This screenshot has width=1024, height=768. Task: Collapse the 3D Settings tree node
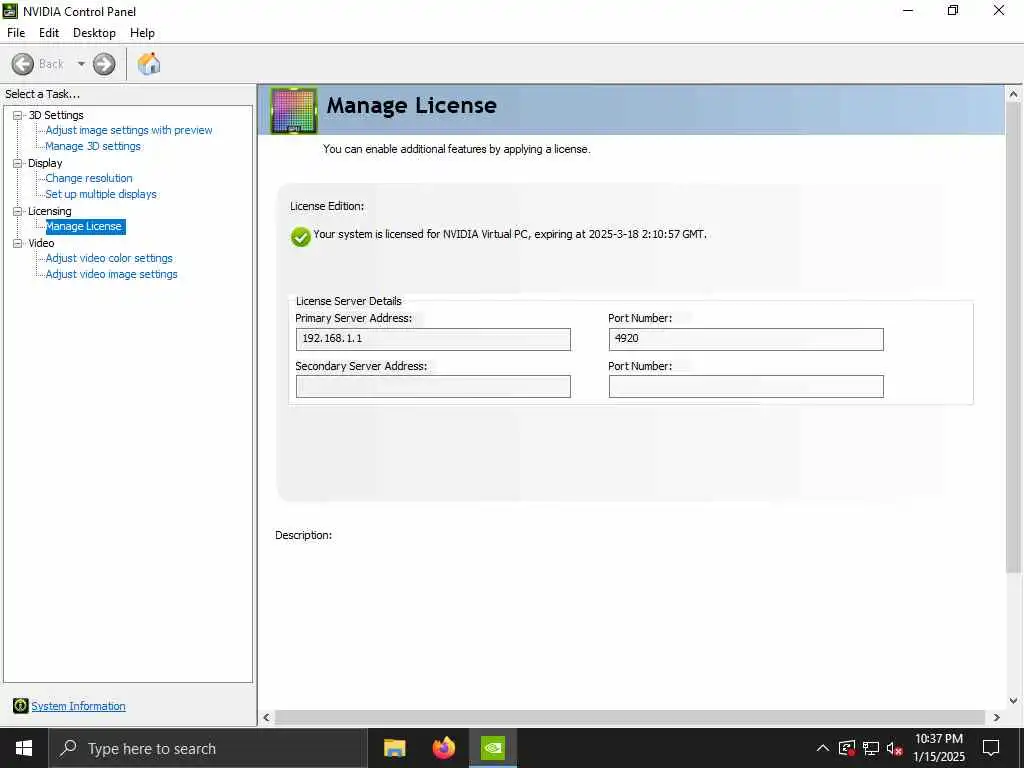[x=18, y=115]
